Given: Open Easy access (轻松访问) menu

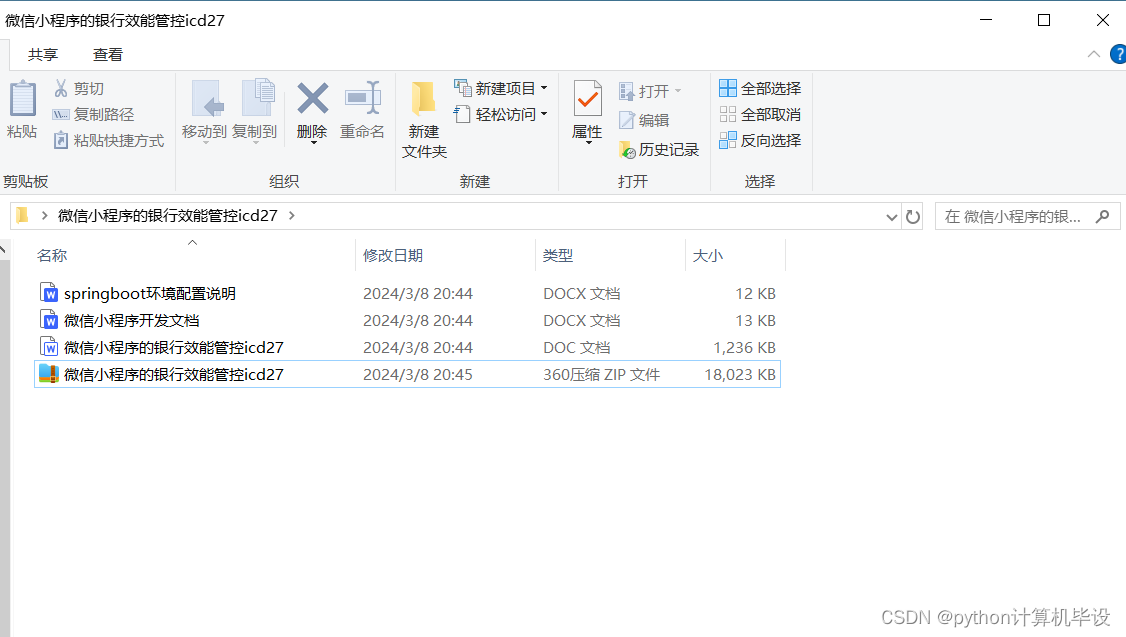Looking at the screenshot, I should click(501, 114).
